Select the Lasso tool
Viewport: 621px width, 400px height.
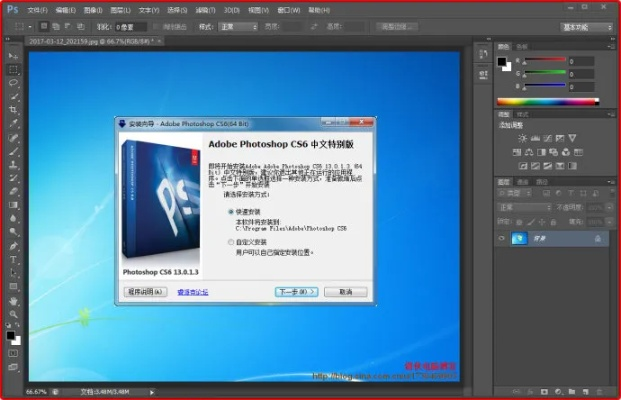[x=13, y=83]
